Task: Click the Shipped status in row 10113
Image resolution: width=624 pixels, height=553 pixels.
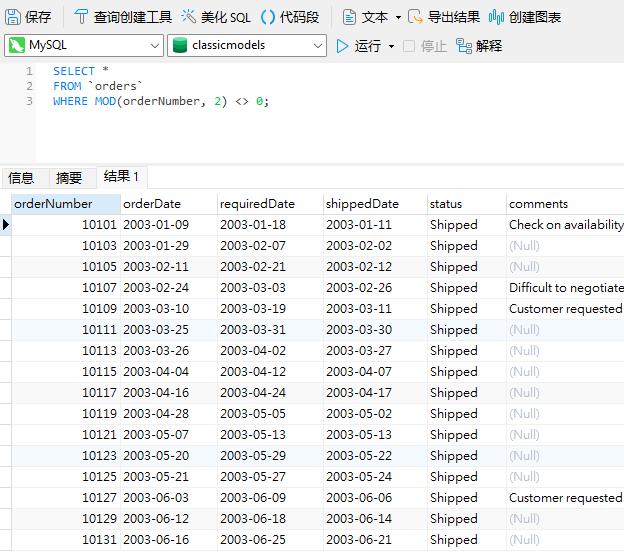Action: tap(467, 351)
